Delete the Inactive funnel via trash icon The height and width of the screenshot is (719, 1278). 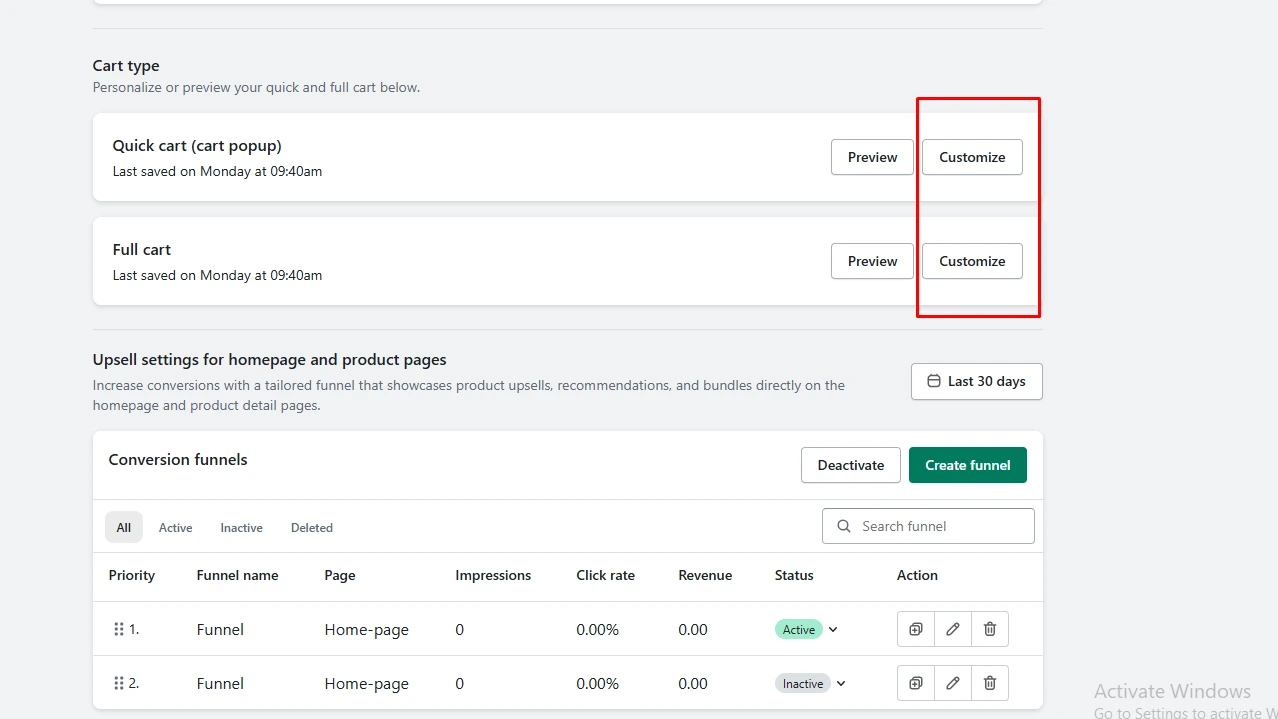[990, 683]
